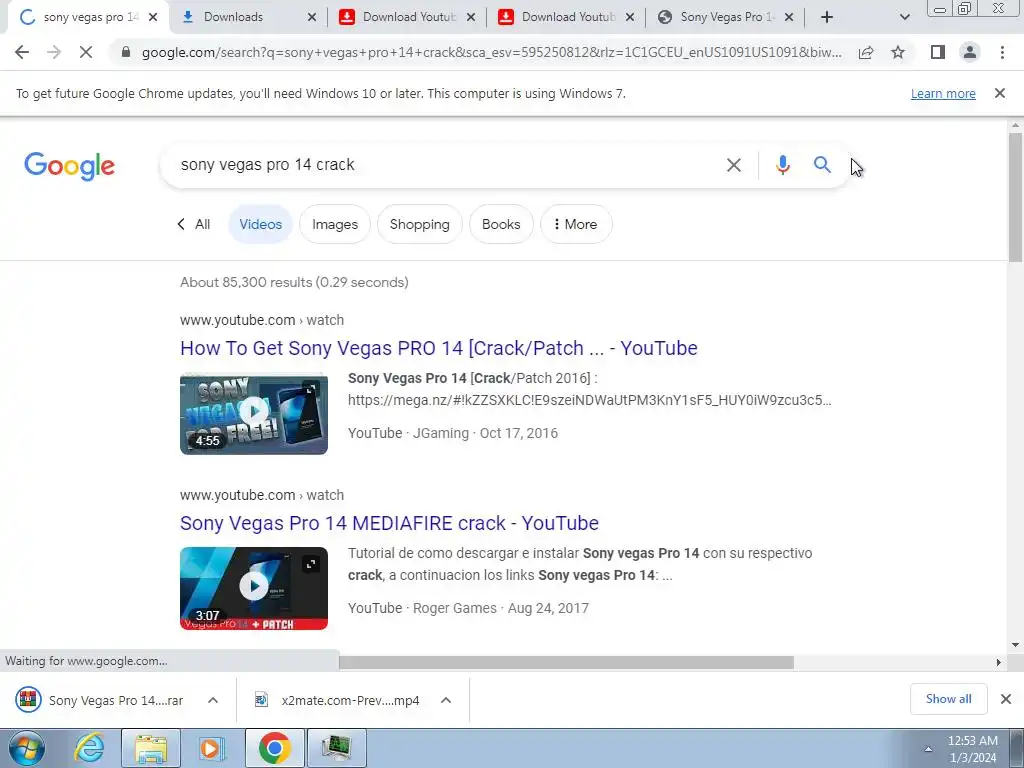This screenshot has height=768, width=1024.
Task: Submit search with the magnifier icon
Action: pos(822,165)
